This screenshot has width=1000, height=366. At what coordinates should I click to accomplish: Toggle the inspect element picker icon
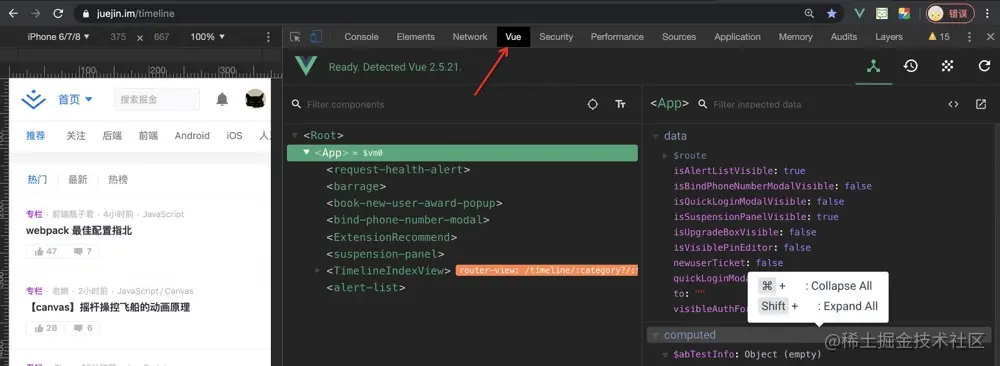pos(295,37)
